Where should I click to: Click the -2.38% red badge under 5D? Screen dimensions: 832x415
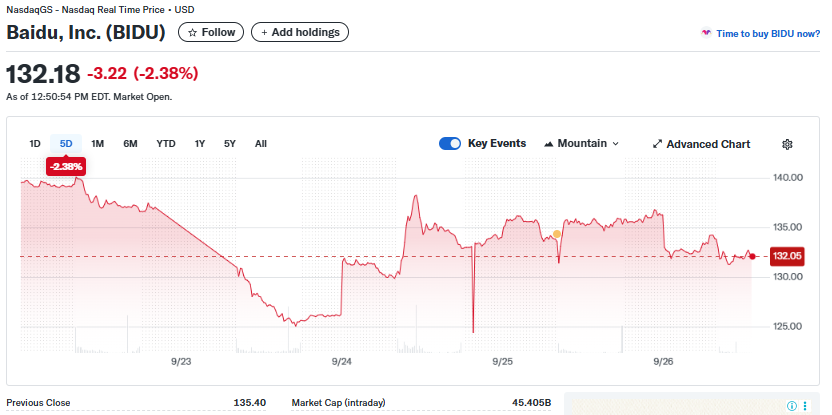tap(66, 167)
